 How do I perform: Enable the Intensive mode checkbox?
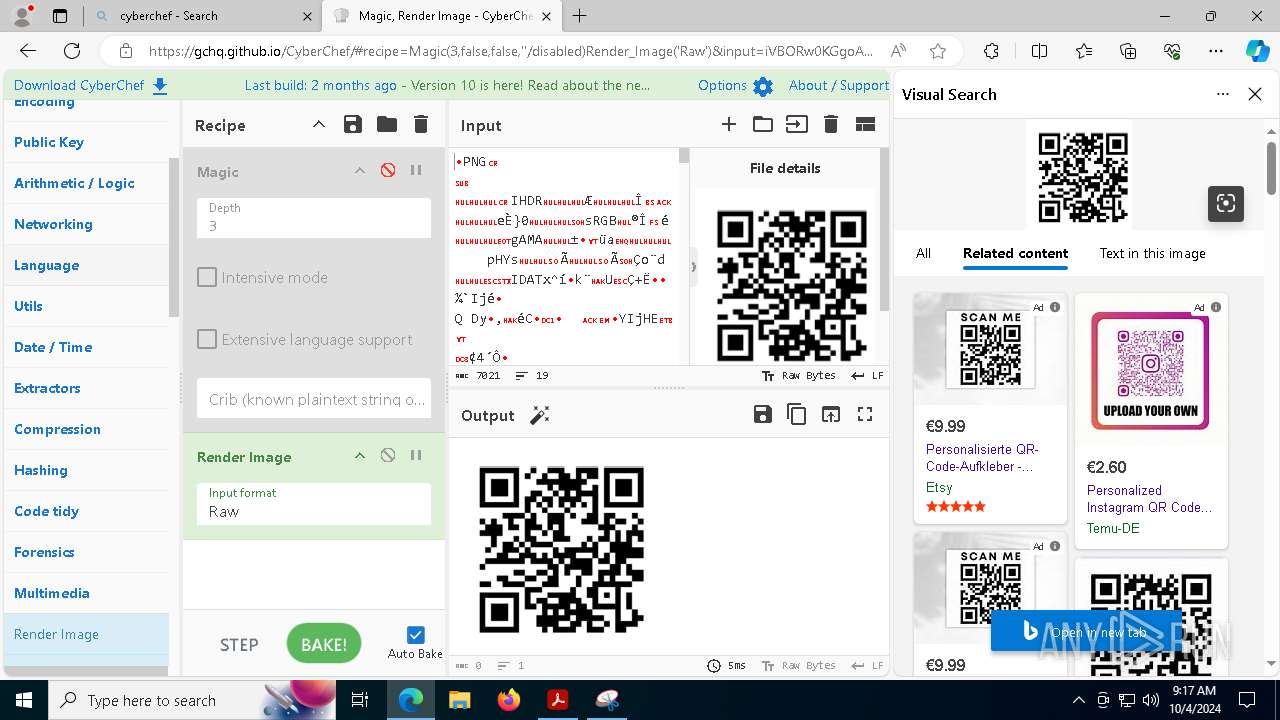point(207,277)
